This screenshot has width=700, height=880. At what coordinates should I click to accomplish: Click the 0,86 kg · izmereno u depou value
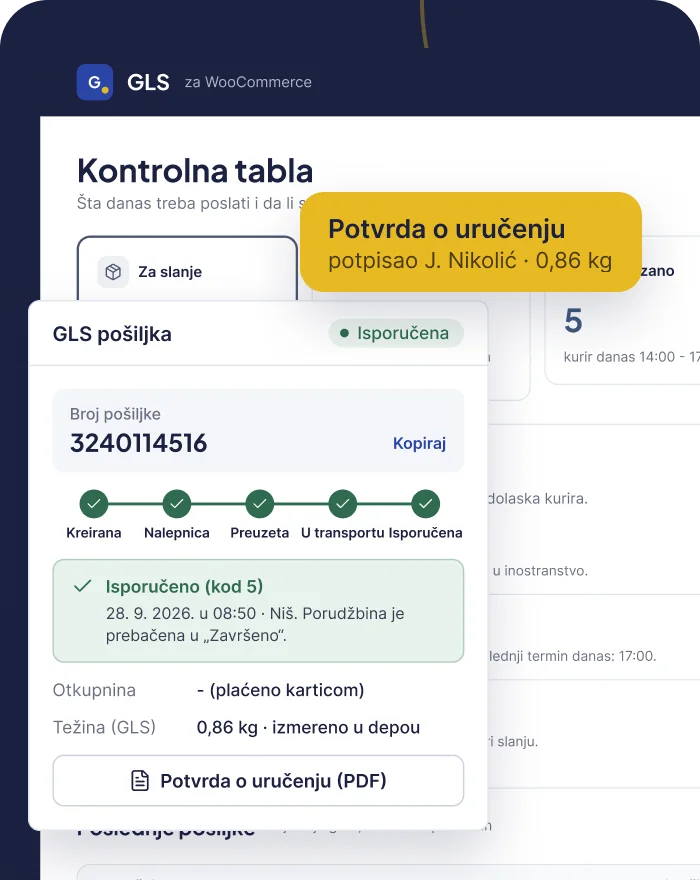[308, 727]
